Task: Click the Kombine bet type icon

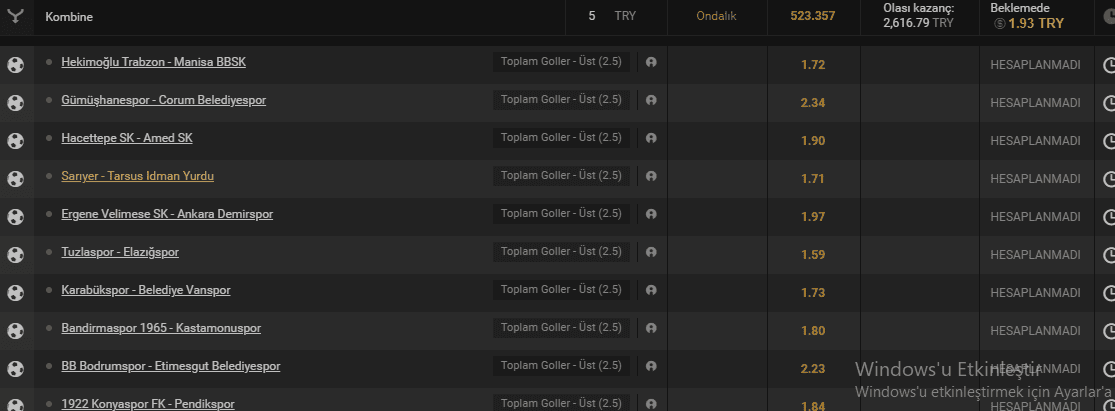Action: 15,16
